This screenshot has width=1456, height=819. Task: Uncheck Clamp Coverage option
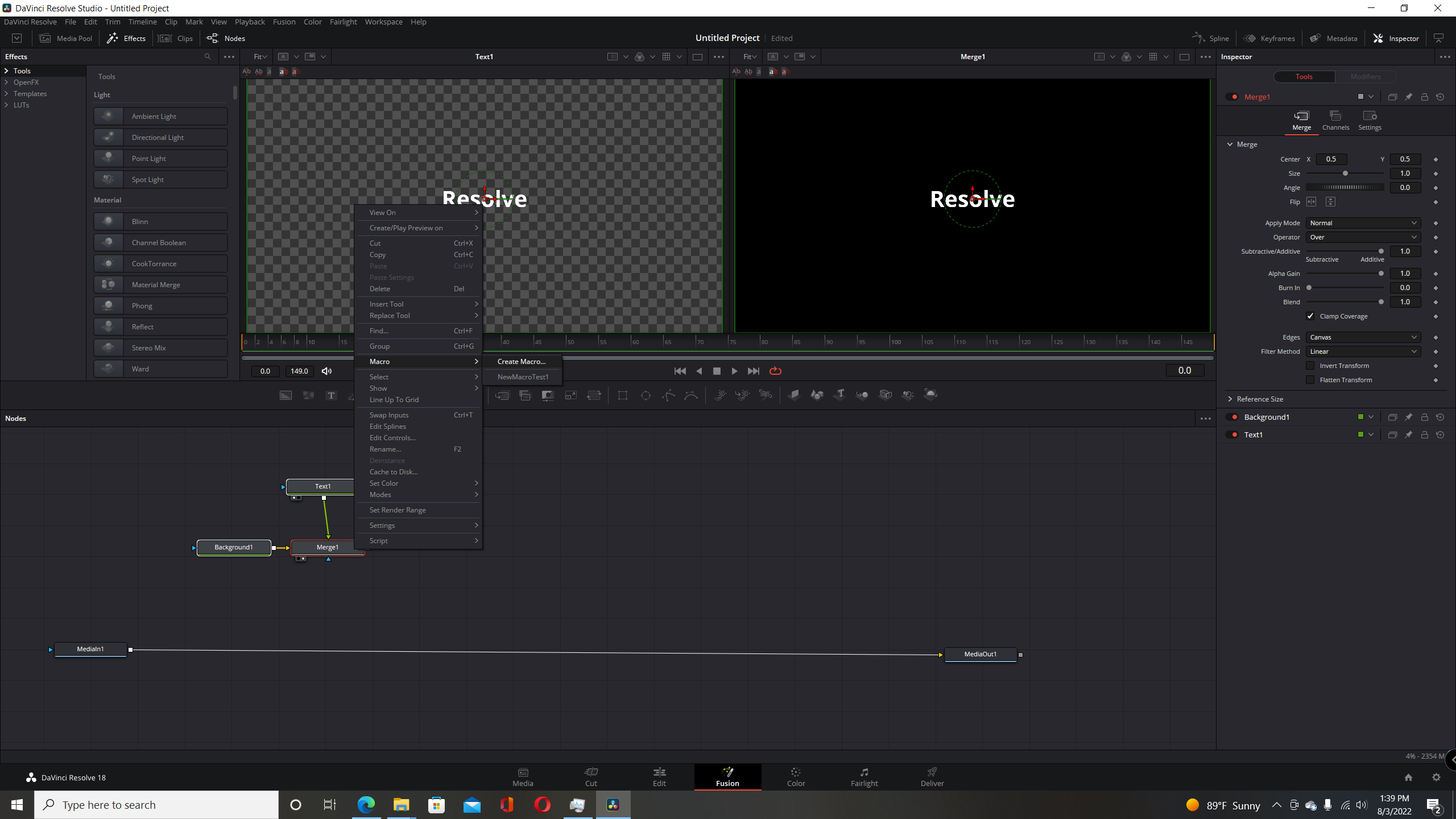(1310, 316)
